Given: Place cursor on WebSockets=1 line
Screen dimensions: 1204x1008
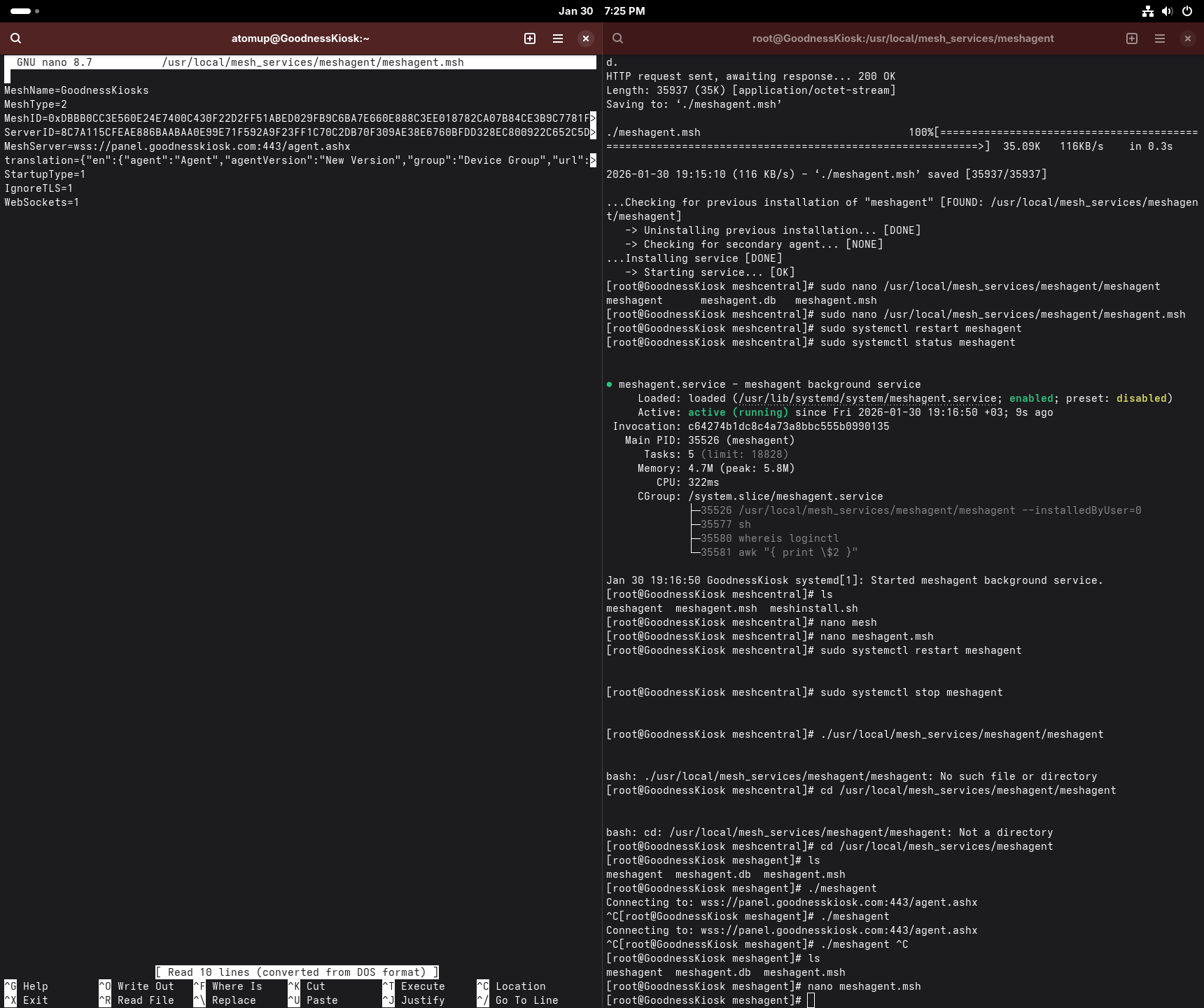Looking at the screenshot, I should tap(42, 202).
